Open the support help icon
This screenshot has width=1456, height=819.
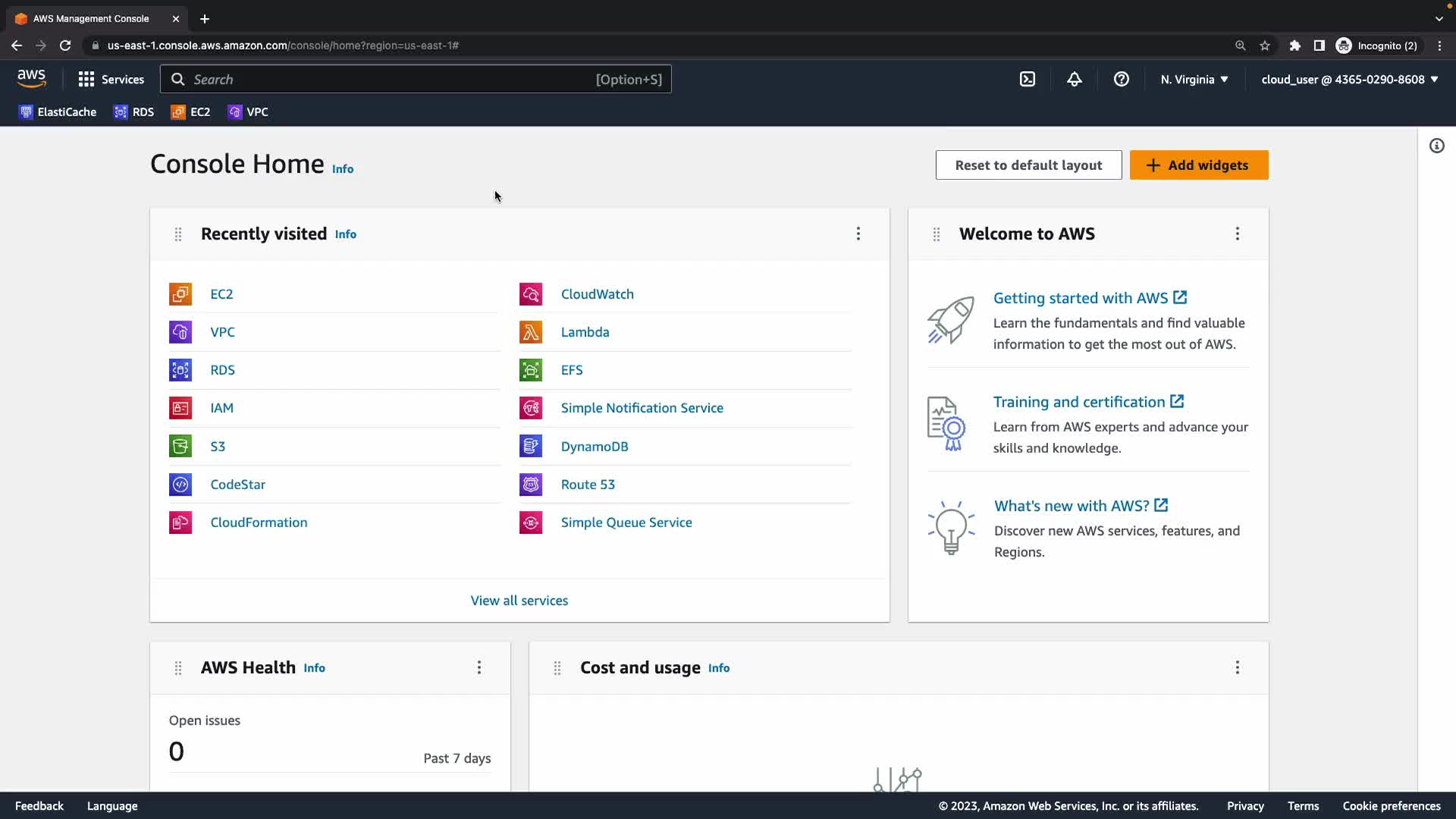click(1121, 79)
